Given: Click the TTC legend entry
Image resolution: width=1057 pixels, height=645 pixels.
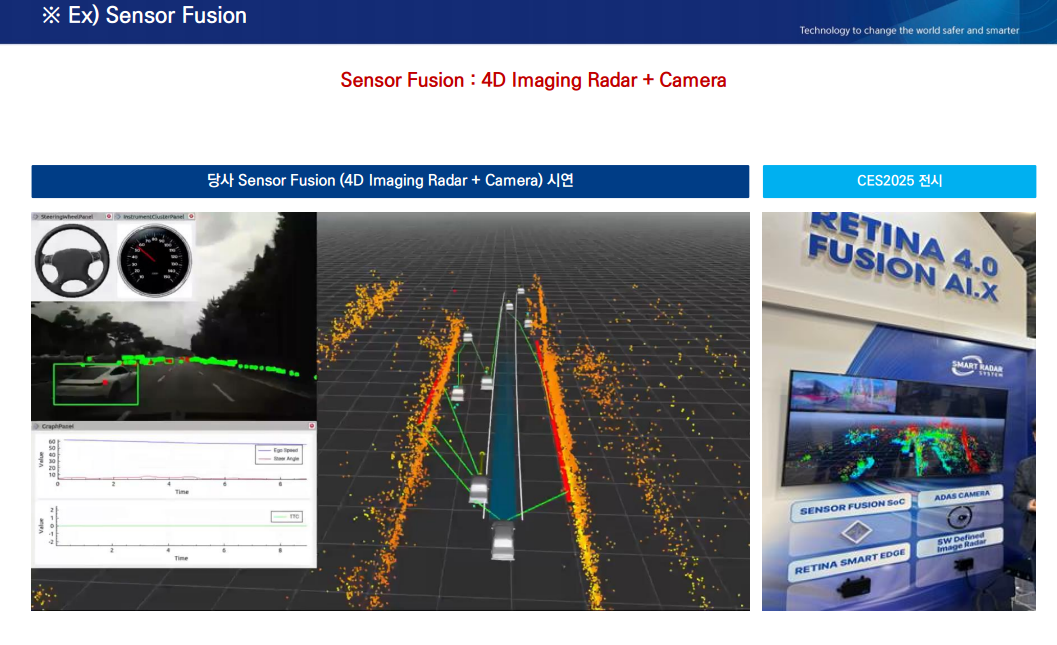Looking at the screenshot, I should click(x=287, y=517).
